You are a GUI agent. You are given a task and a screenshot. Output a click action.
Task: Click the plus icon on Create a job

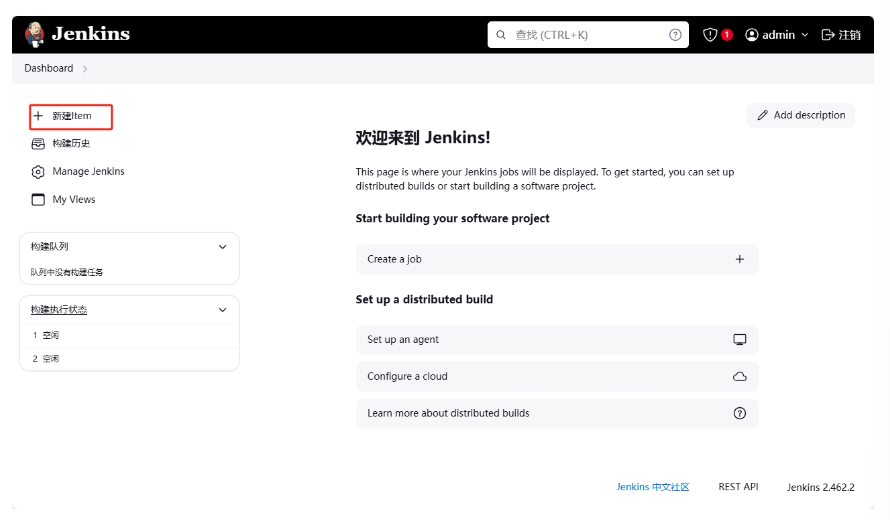click(740, 259)
